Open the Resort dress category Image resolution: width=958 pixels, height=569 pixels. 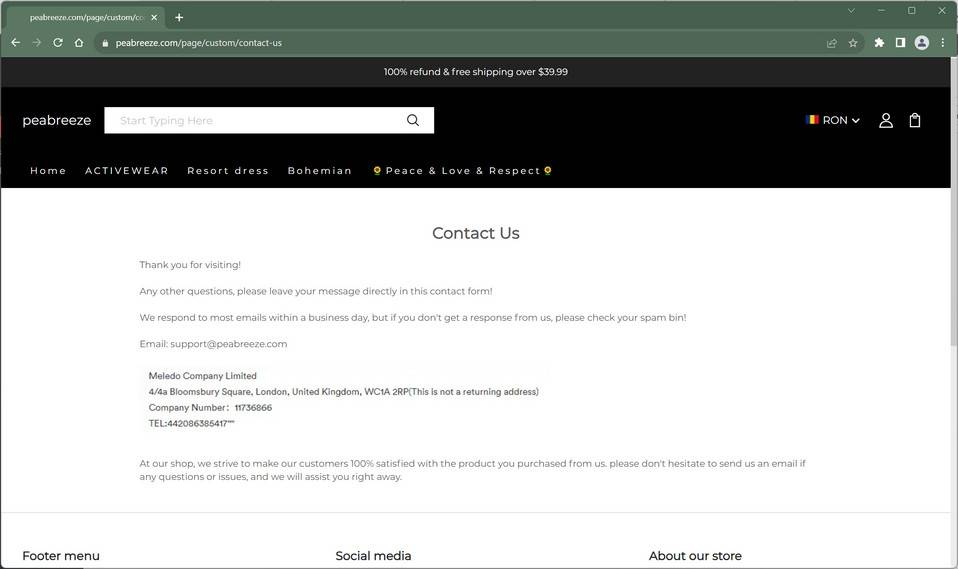[x=228, y=171]
